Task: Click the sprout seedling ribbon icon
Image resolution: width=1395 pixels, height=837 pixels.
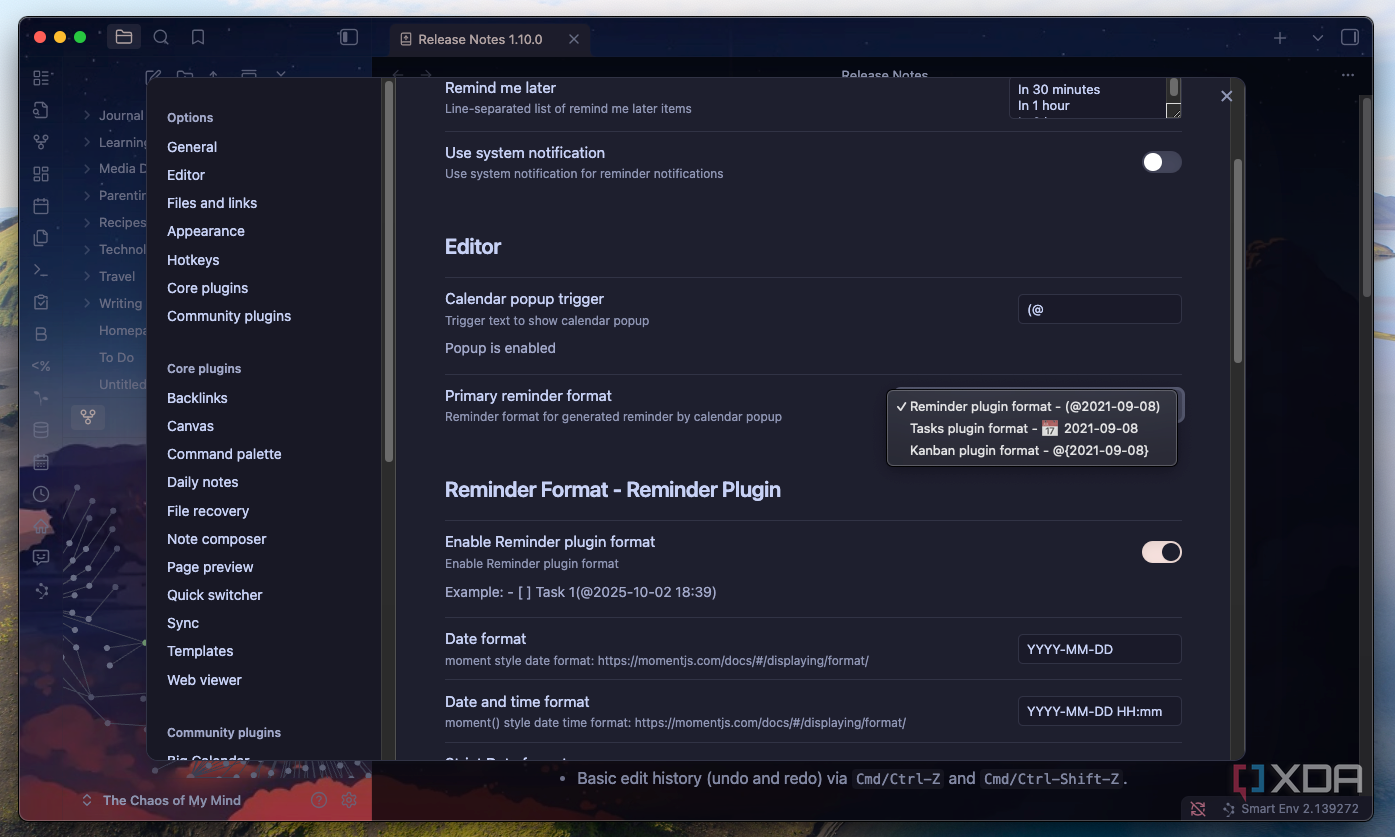Action: coord(41,398)
